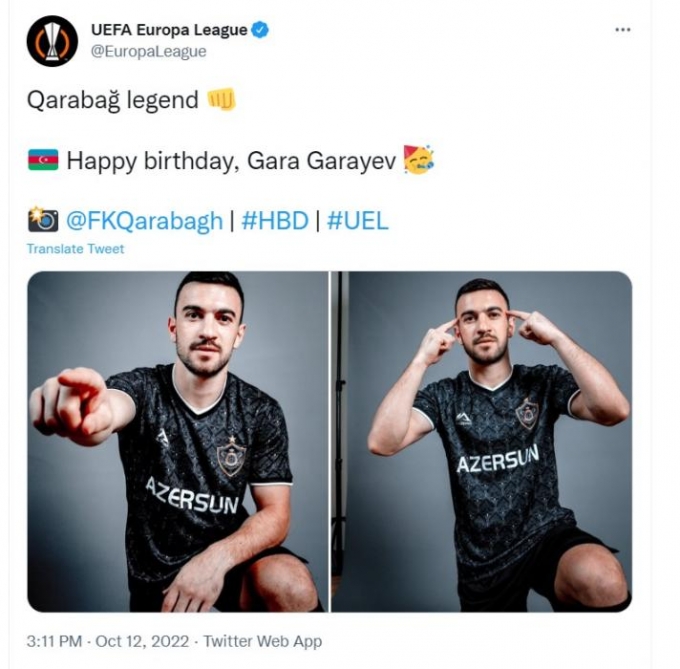Open the right photo with fingers on temples
The image size is (680, 669).
click(x=481, y=441)
